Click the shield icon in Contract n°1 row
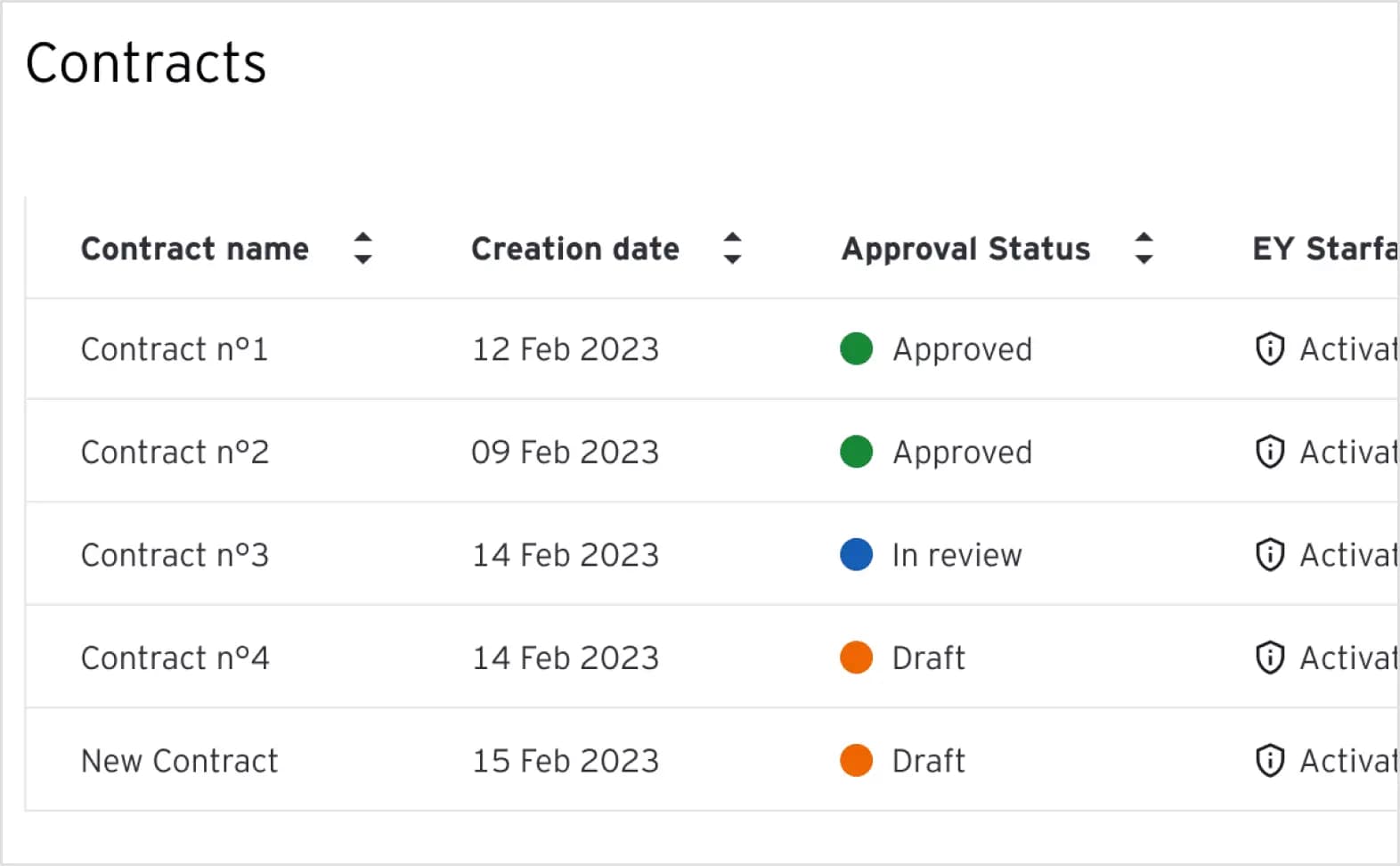This screenshot has height=866, width=1400. pos(1269,348)
